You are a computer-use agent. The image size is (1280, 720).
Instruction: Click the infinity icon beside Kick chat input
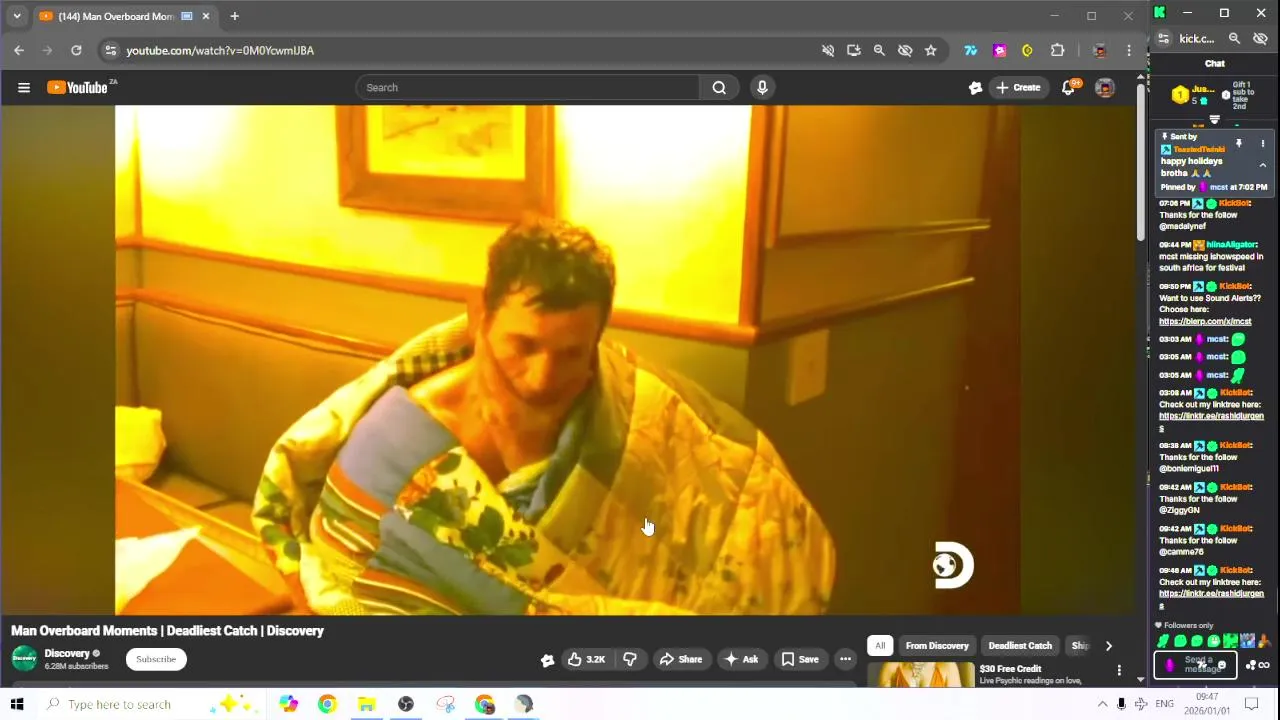tap(1264, 665)
